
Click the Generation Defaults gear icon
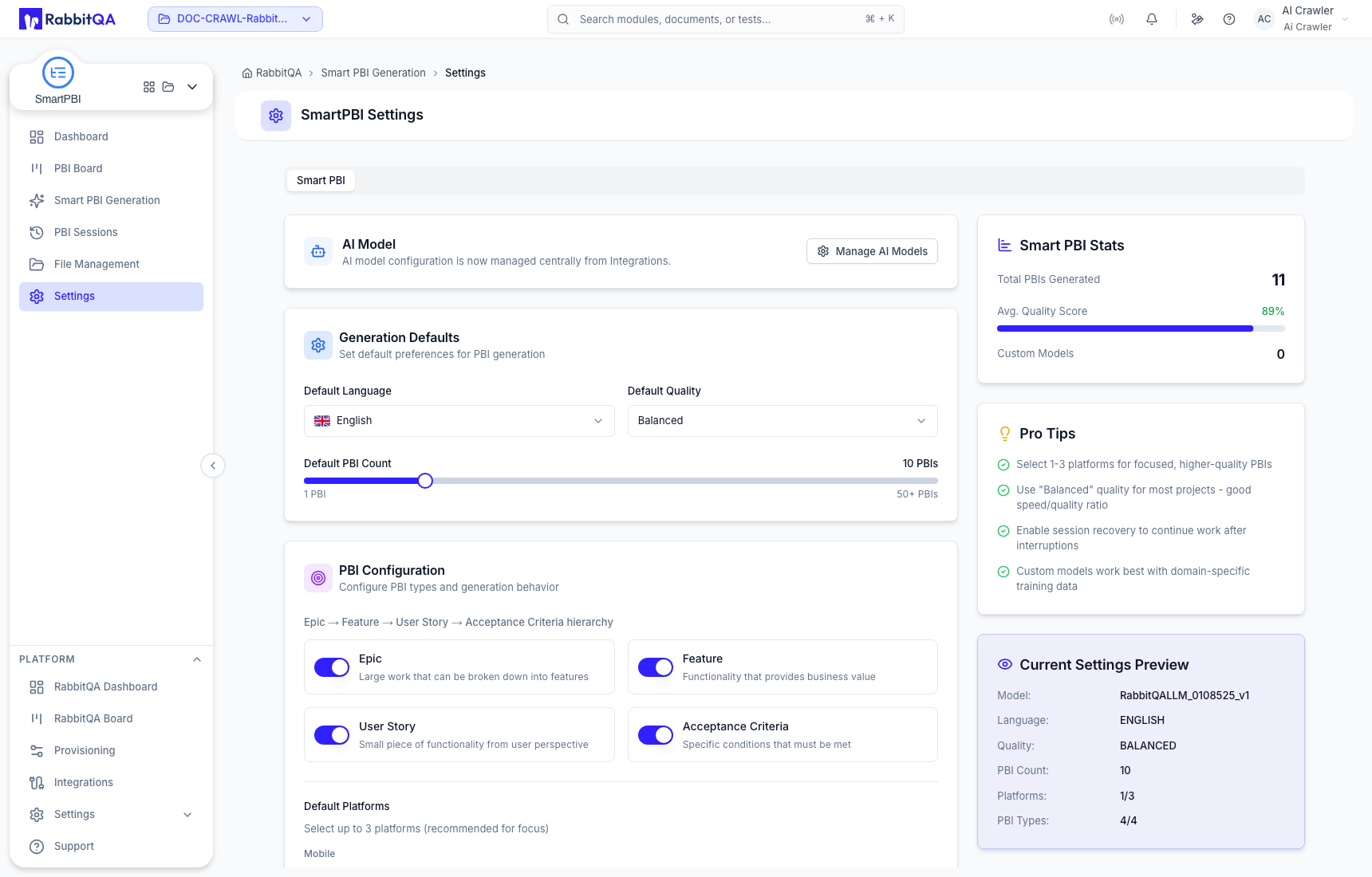click(x=318, y=345)
